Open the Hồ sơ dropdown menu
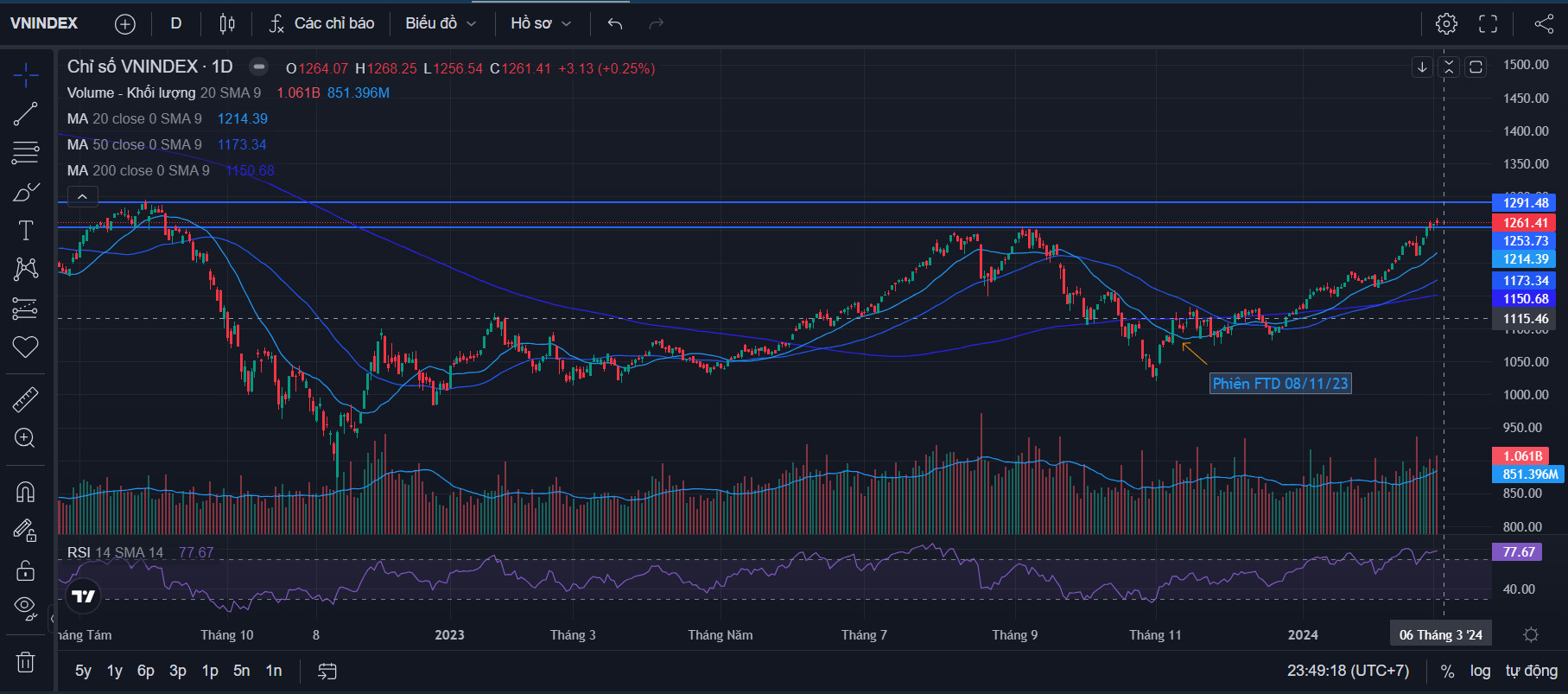1568x694 pixels. [x=541, y=23]
